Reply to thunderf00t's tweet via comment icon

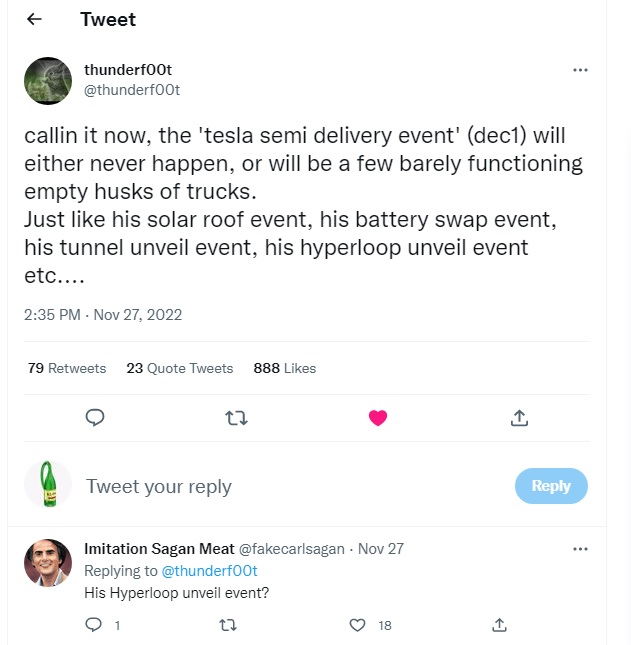point(95,418)
